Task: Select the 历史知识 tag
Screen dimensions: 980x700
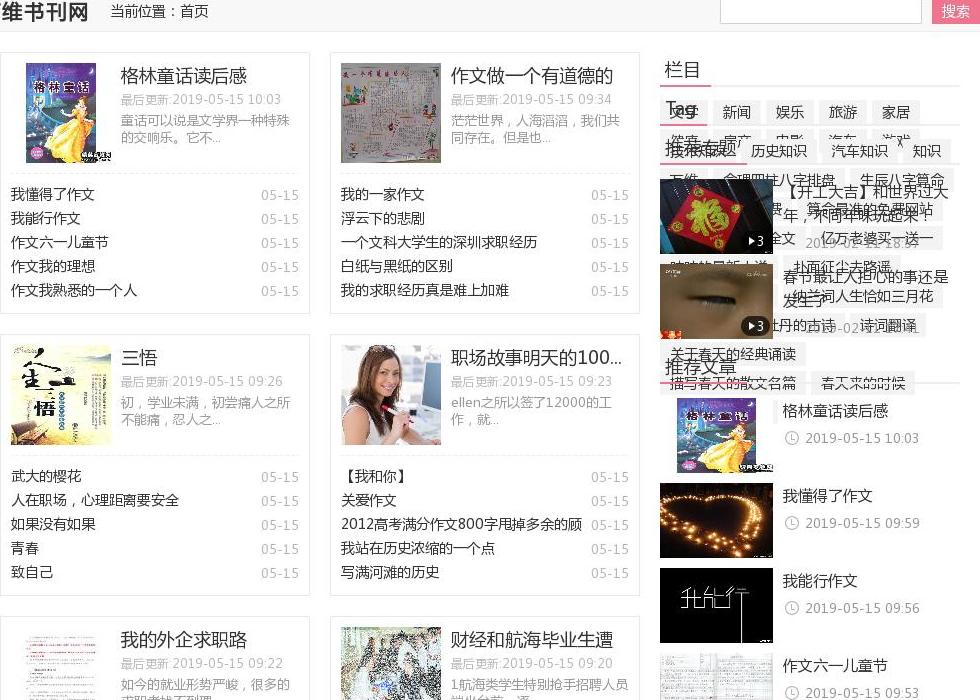Action: pyautogui.click(x=779, y=151)
